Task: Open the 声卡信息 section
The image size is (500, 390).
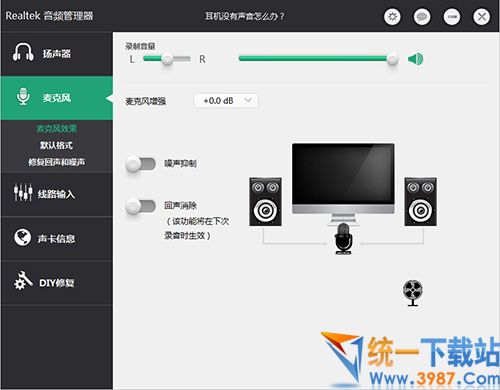Action: click(x=56, y=238)
